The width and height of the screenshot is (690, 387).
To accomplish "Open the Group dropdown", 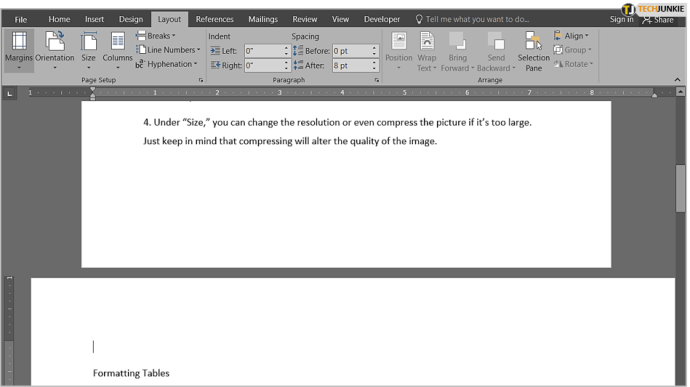I will pyautogui.click(x=573, y=50).
